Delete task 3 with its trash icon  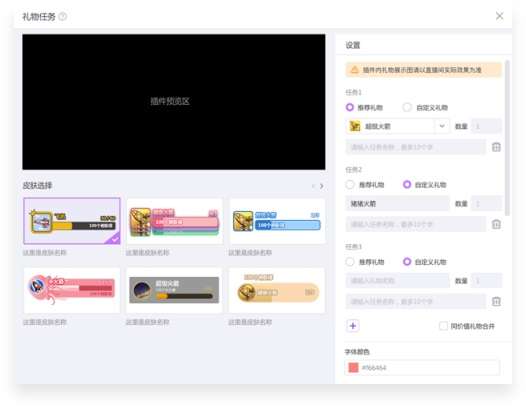click(496, 301)
